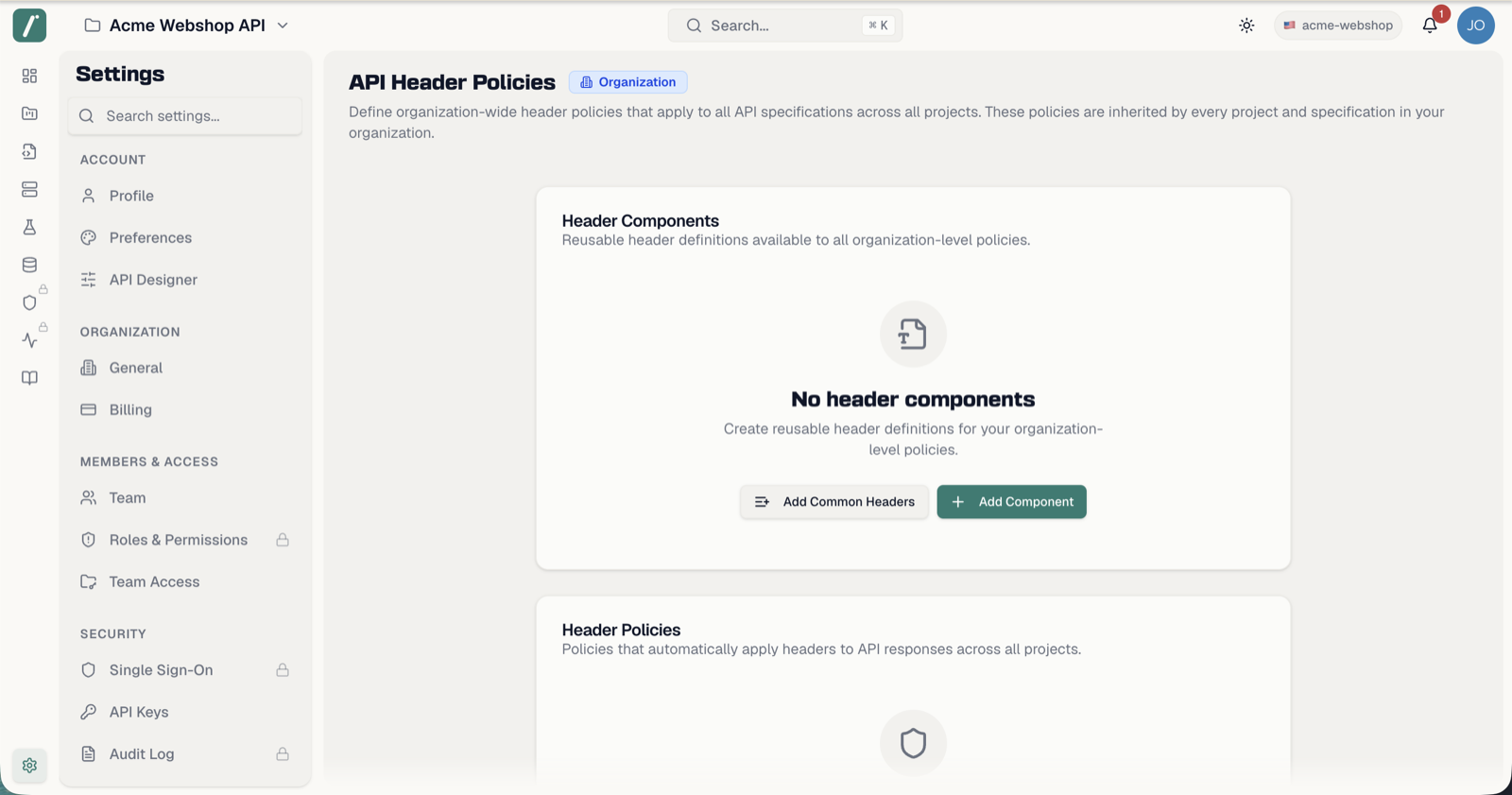Open the locked activity pulse icon in left rail
1512x795 pixels.
[x=29, y=340]
